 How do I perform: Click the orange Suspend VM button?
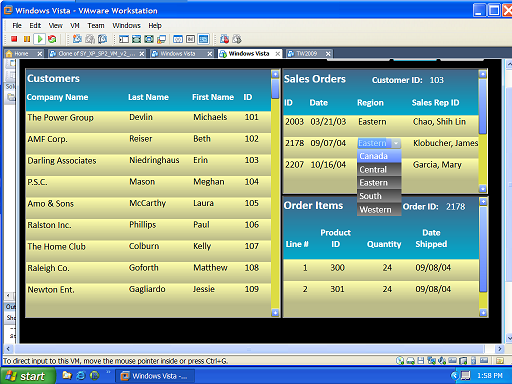pyautogui.click(x=27, y=39)
